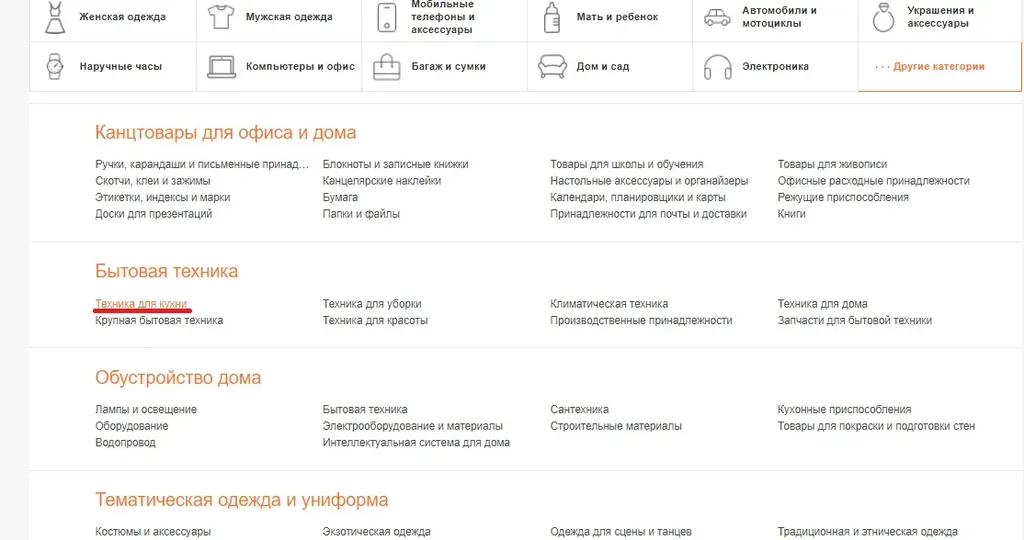The image size is (1024, 540).
Task: Select the wristwatch icon for Наручные часы
Action: click(x=55, y=67)
